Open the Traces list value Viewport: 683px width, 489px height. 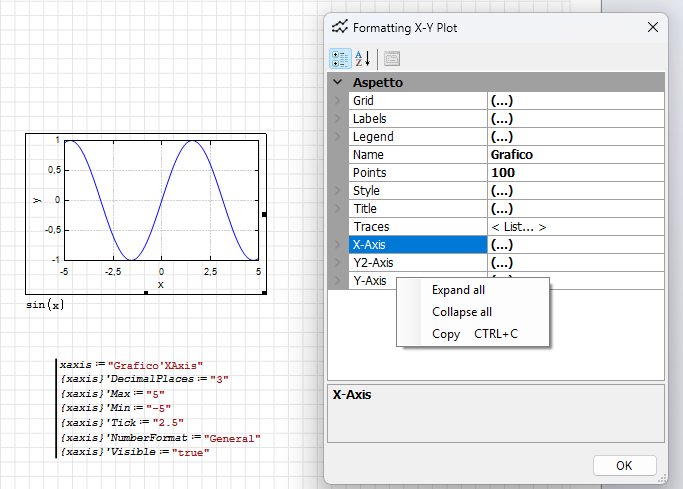point(575,227)
